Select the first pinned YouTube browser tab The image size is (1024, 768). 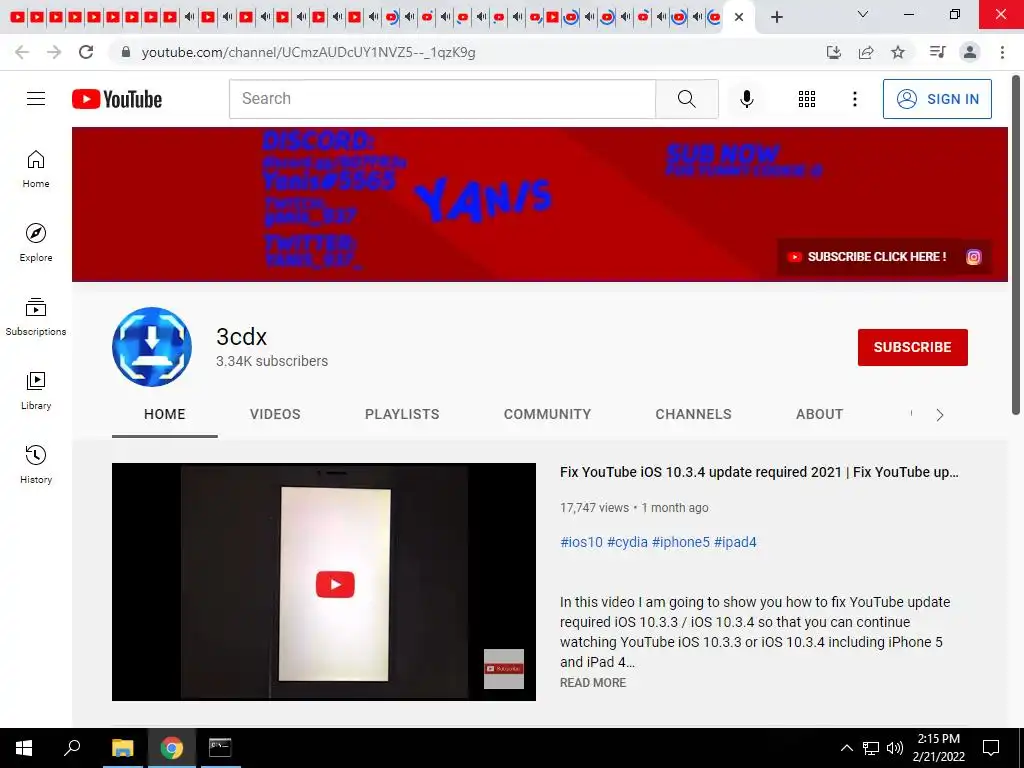tap(18, 17)
